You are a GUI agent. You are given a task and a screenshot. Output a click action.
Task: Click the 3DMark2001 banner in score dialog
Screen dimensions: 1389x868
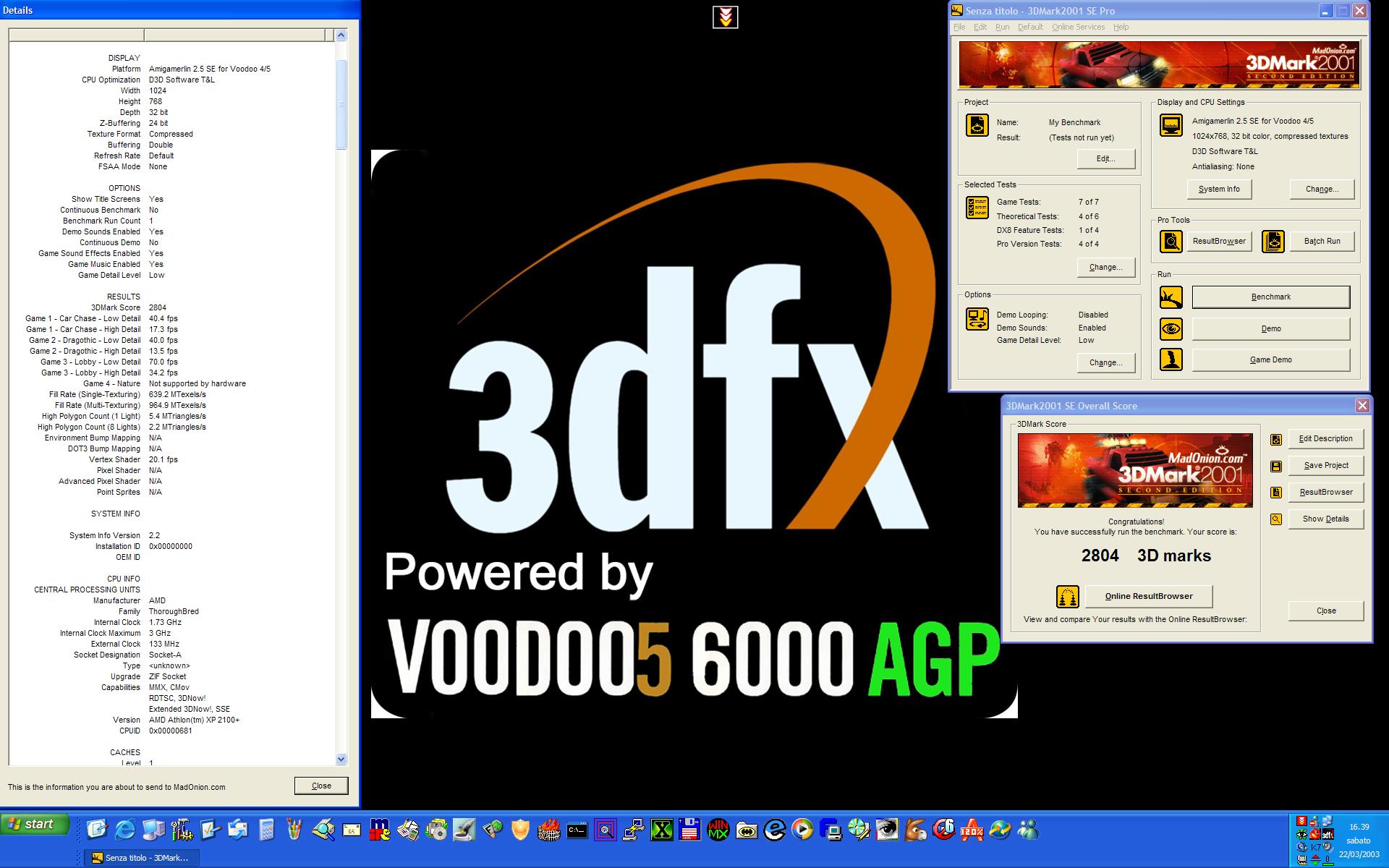tap(1135, 471)
